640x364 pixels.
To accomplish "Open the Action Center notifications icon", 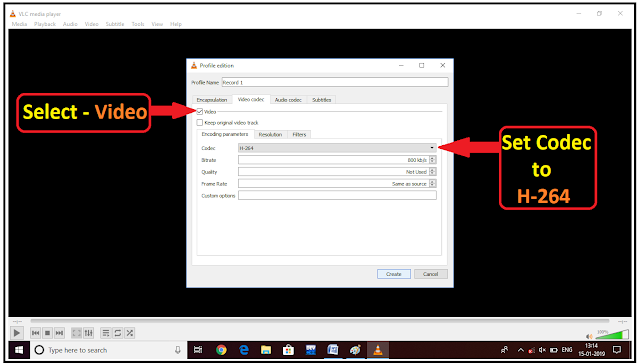I will click(x=617, y=350).
